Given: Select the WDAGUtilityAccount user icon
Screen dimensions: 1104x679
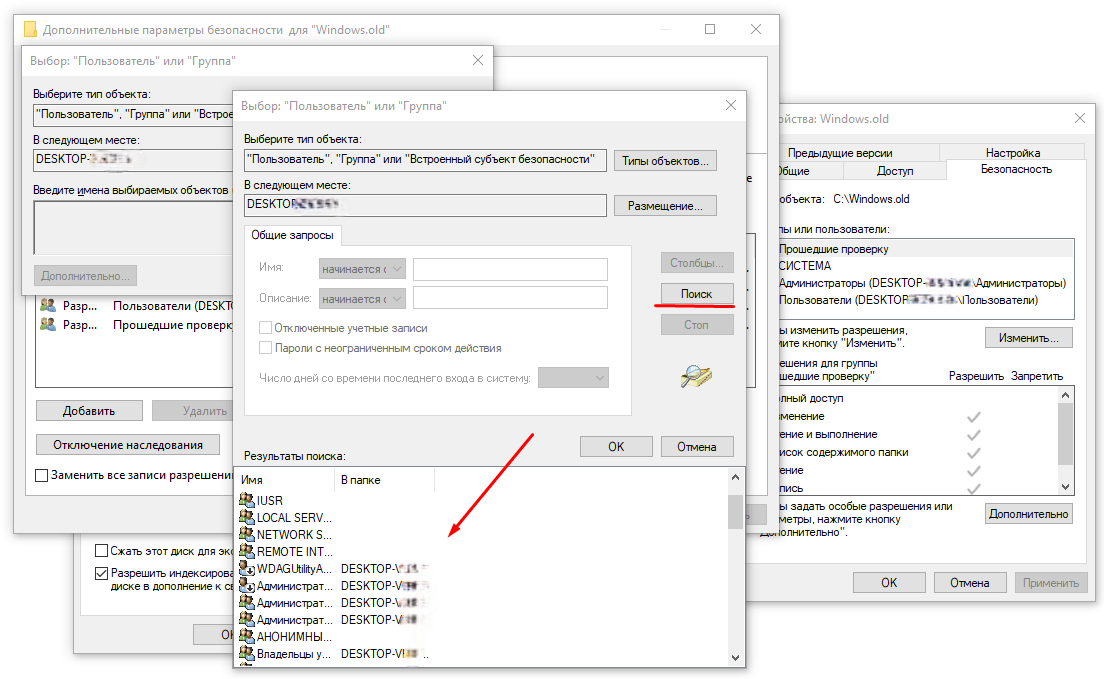Looking at the screenshot, I should (246, 568).
